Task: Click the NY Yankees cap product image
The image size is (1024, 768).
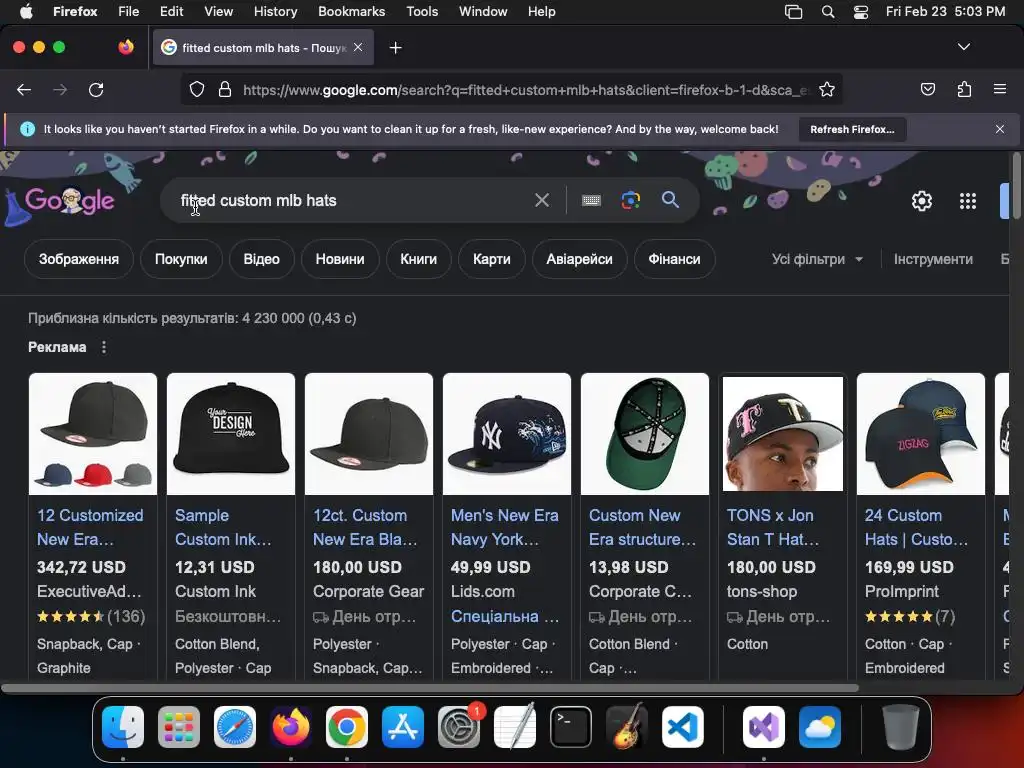Action: tap(507, 434)
